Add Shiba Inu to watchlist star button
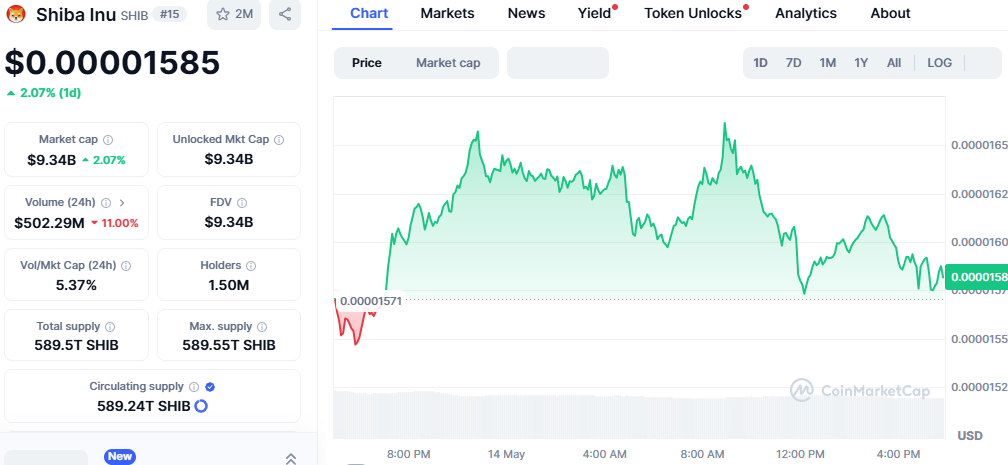This screenshot has width=1008, height=465. pyautogui.click(x=234, y=14)
